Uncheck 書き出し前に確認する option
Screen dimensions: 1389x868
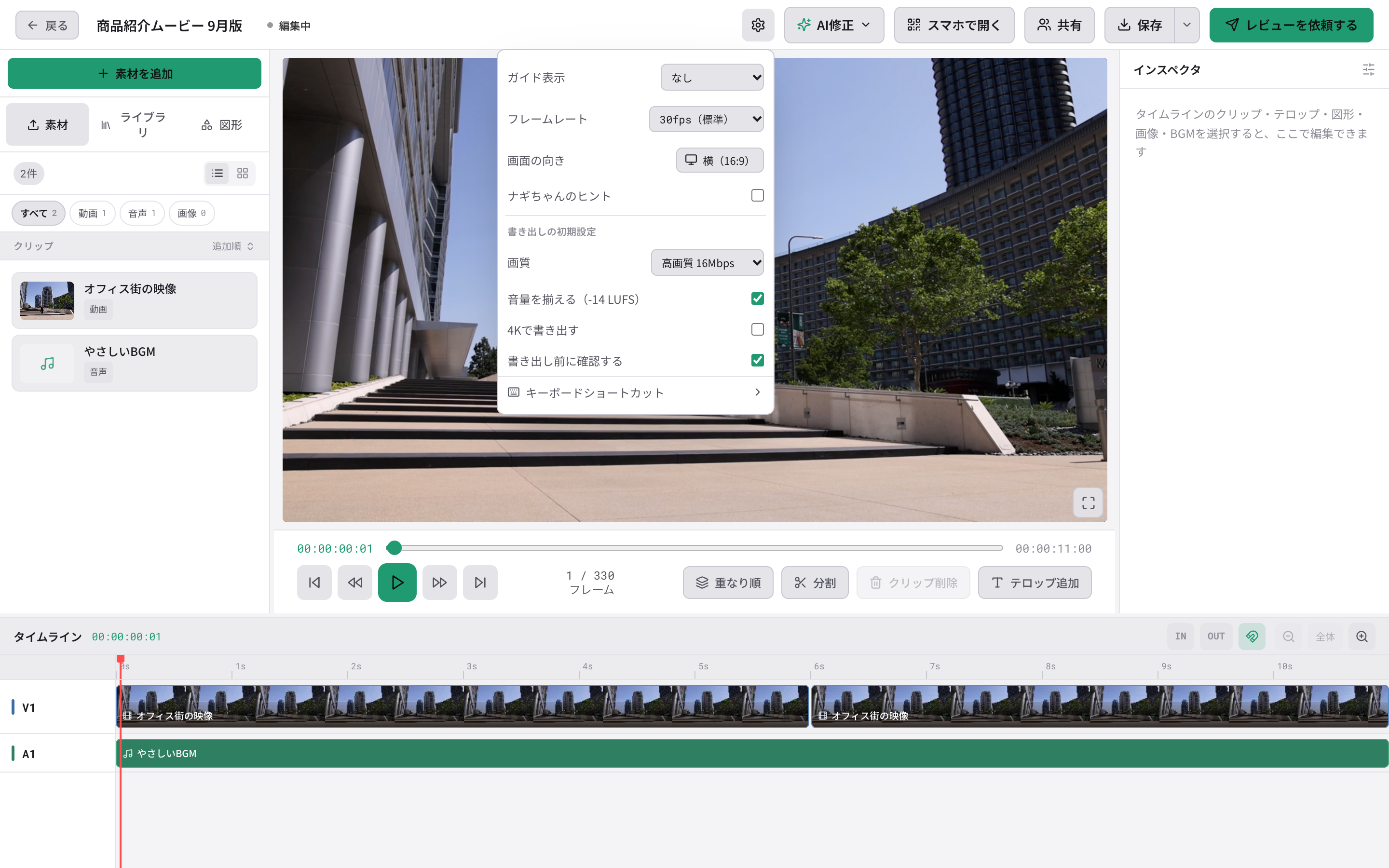pos(758,361)
